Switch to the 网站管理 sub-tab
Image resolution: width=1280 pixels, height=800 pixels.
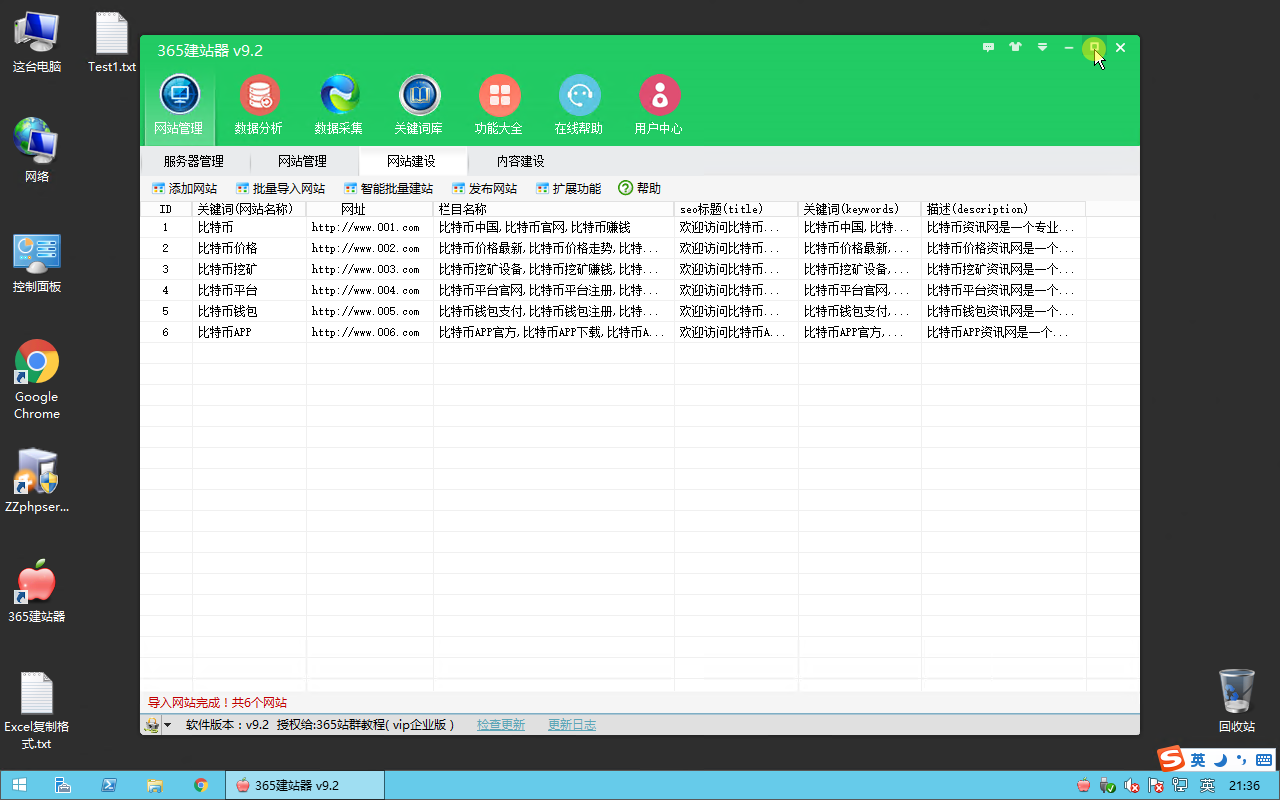click(302, 161)
